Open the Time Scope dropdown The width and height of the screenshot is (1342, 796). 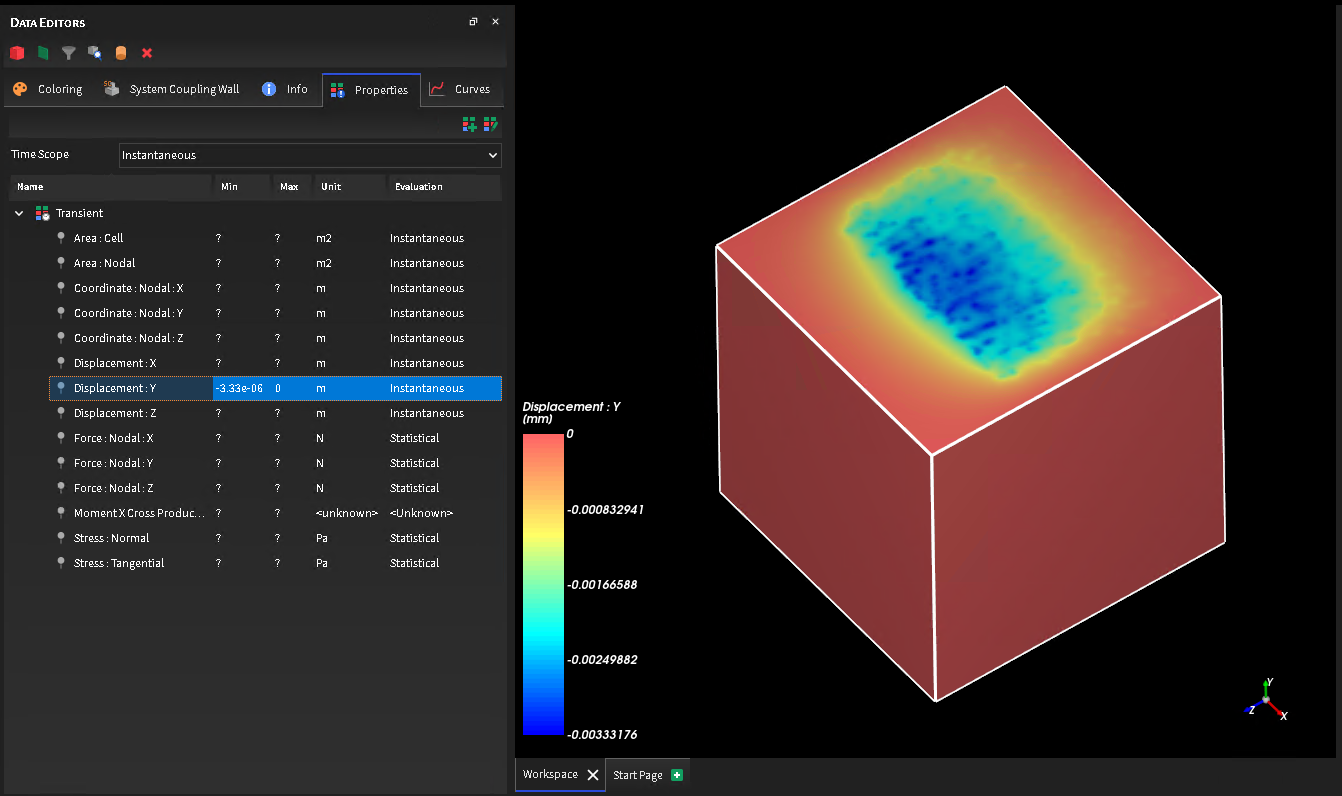309,155
